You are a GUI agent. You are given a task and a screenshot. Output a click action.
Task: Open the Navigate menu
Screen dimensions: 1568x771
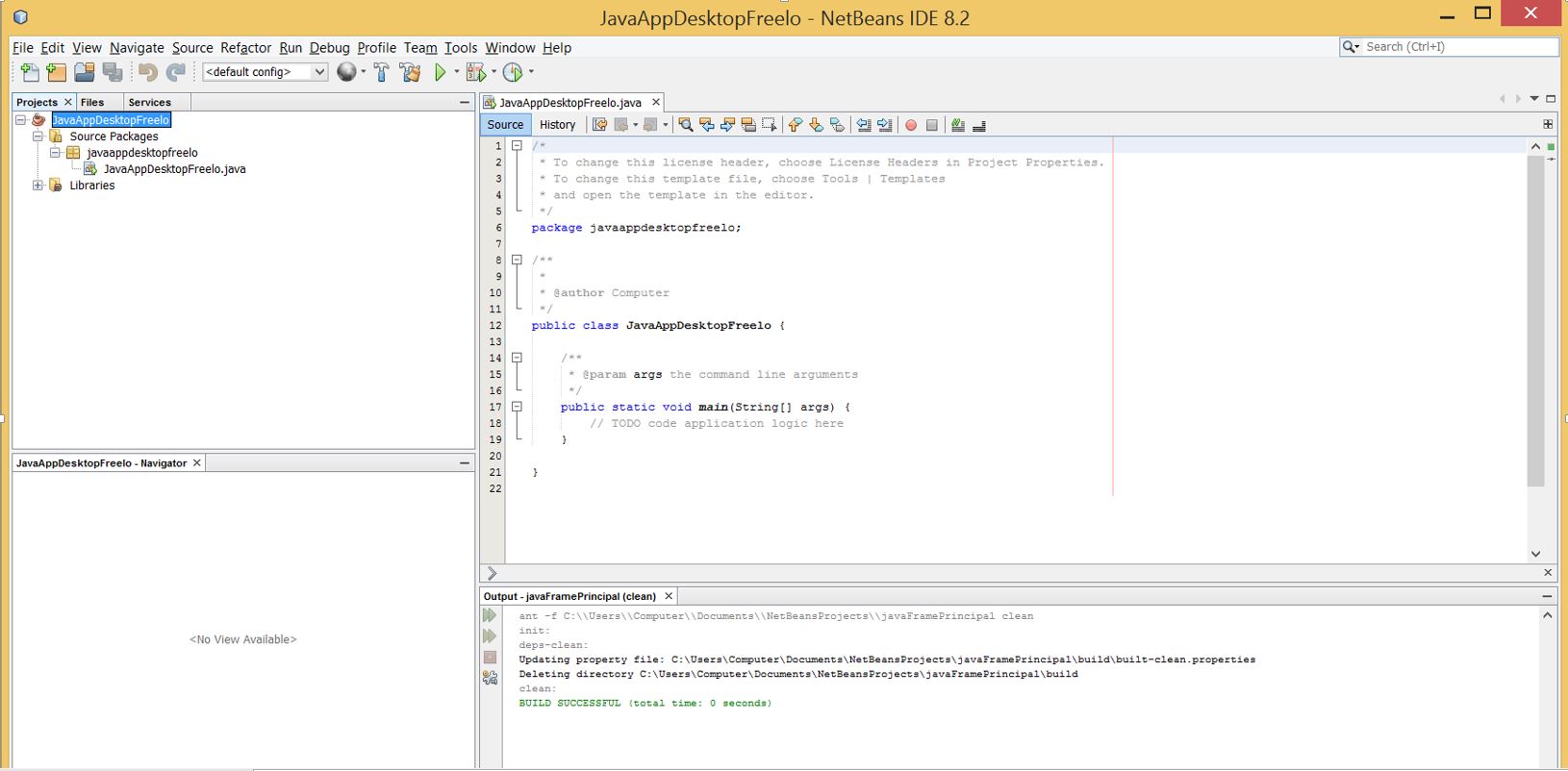137,48
